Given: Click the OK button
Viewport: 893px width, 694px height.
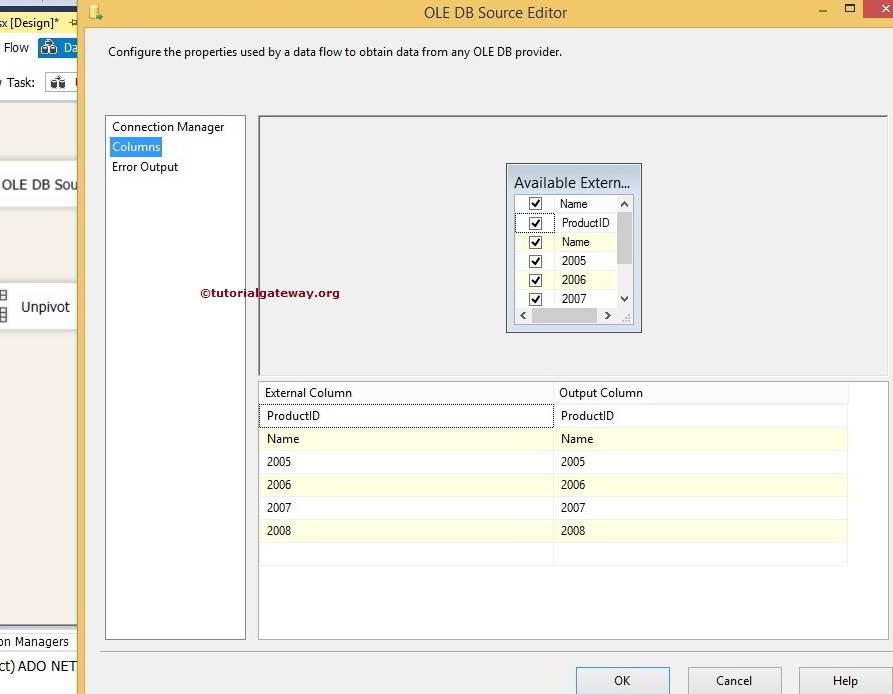Looking at the screenshot, I should pos(622,680).
